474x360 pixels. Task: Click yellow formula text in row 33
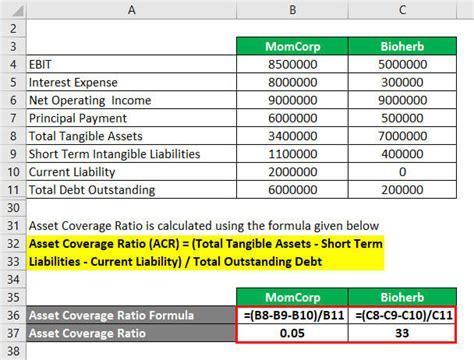click(x=175, y=262)
